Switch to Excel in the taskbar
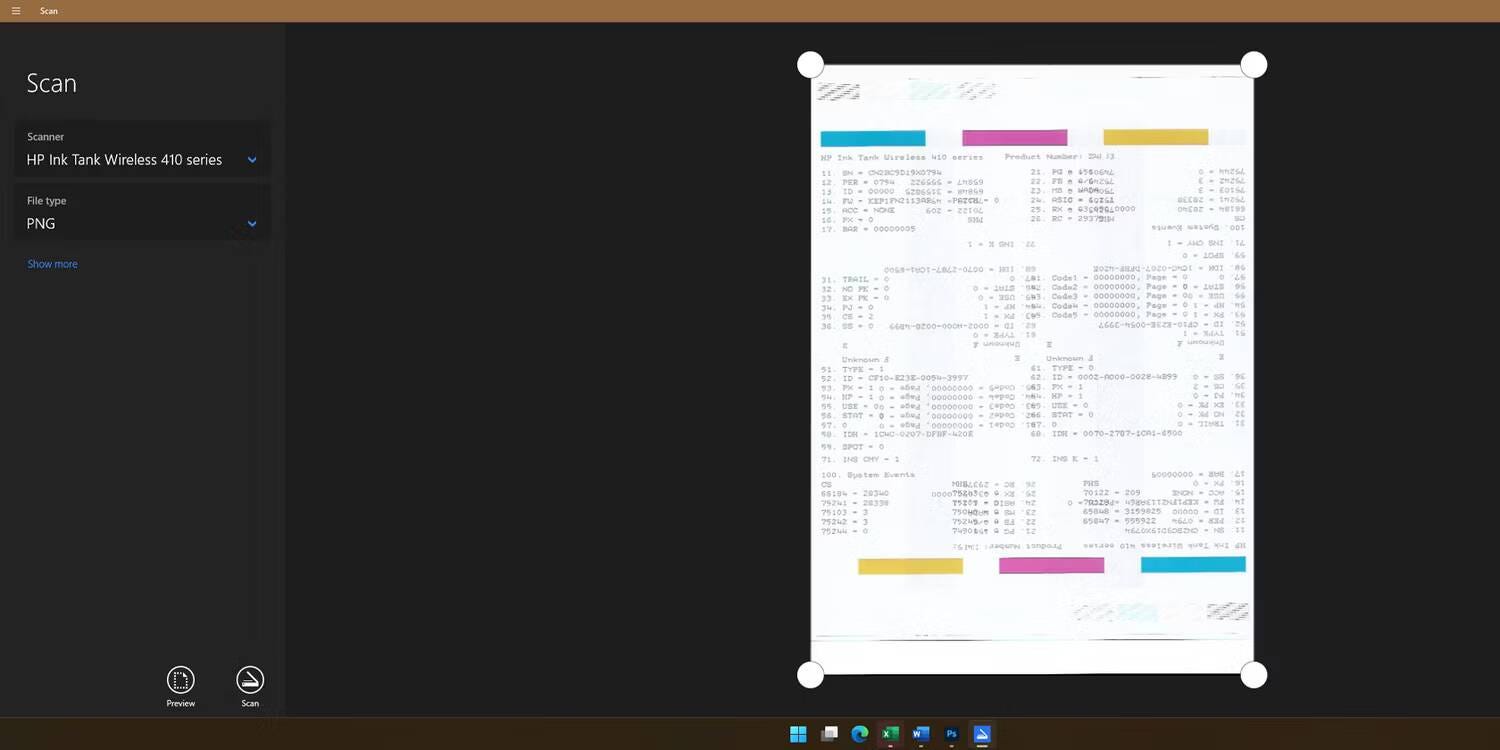Screen dimensions: 1500x750 [x=890, y=735]
